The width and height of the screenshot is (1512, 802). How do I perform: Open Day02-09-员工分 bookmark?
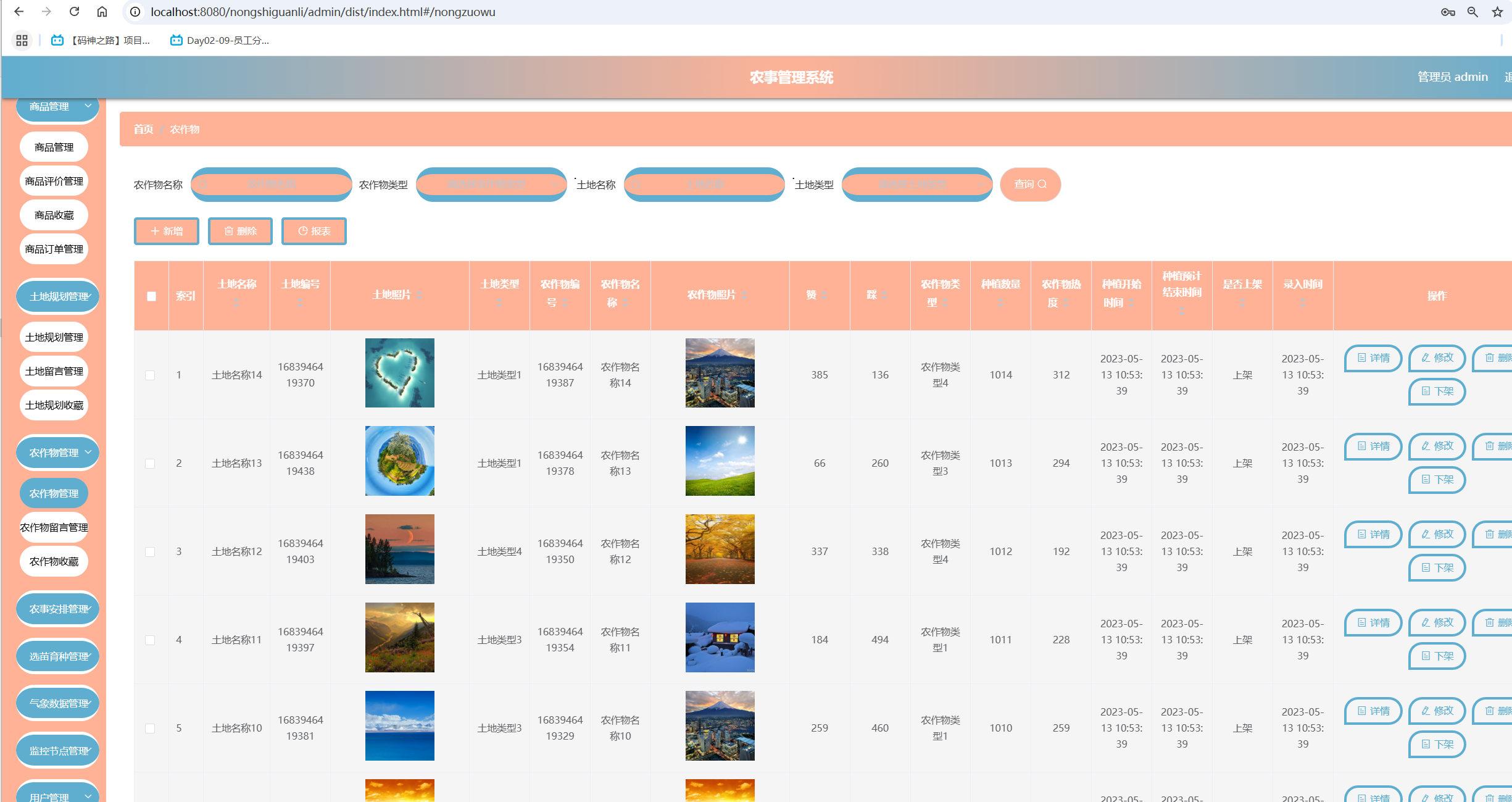[220, 40]
